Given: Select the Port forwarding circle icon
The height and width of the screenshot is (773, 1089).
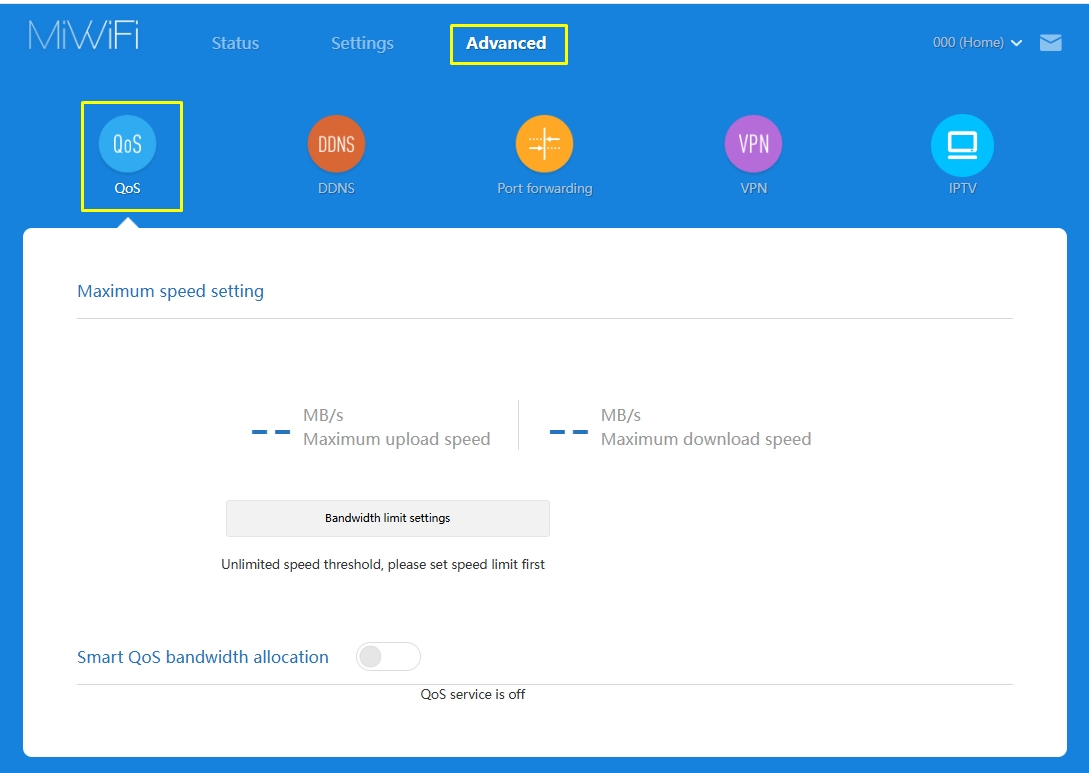Looking at the screenshot, I should 544,144.
